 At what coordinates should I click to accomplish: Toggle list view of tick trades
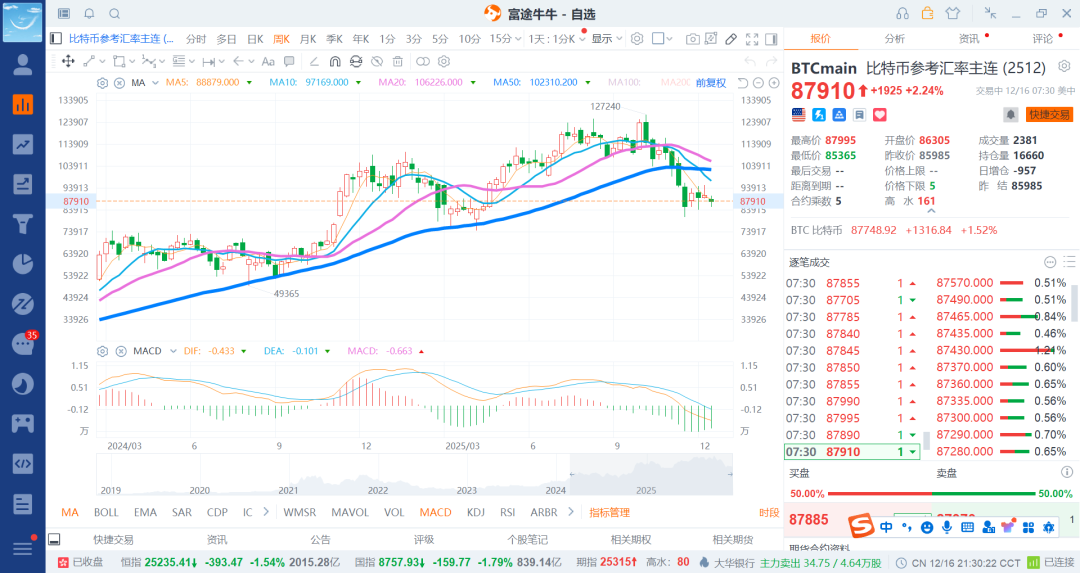[x=1069, y=262]
